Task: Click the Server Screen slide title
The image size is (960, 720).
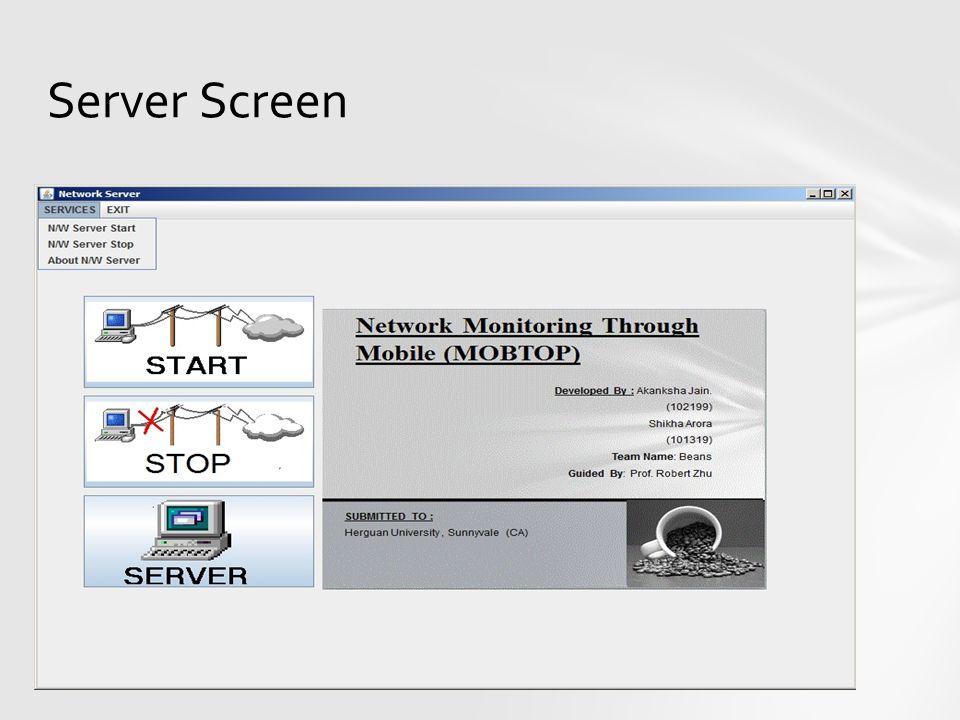Action: [197, 101]
